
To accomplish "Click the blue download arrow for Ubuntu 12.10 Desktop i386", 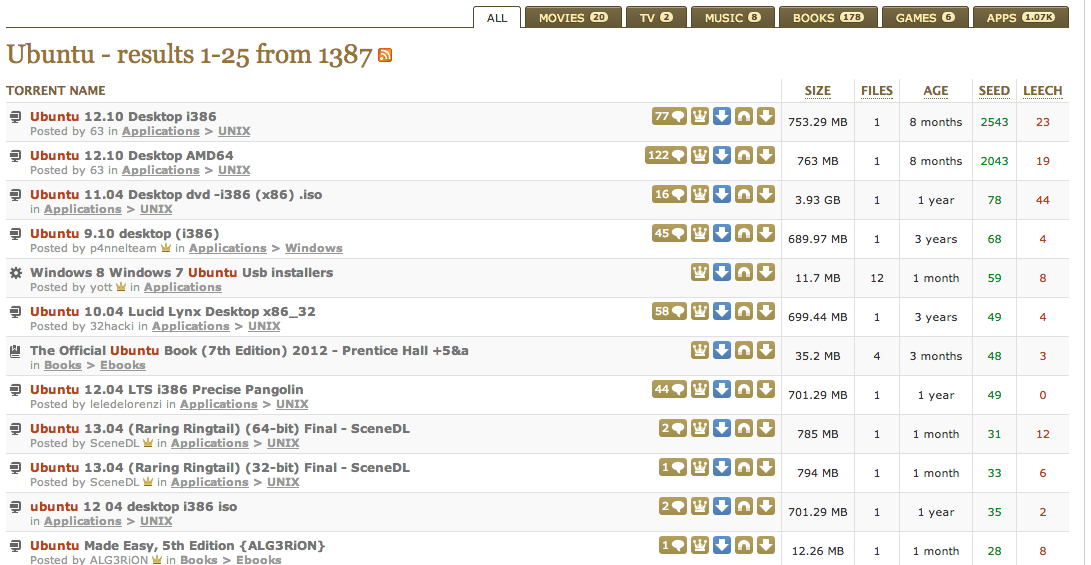I will pos(722,116).
